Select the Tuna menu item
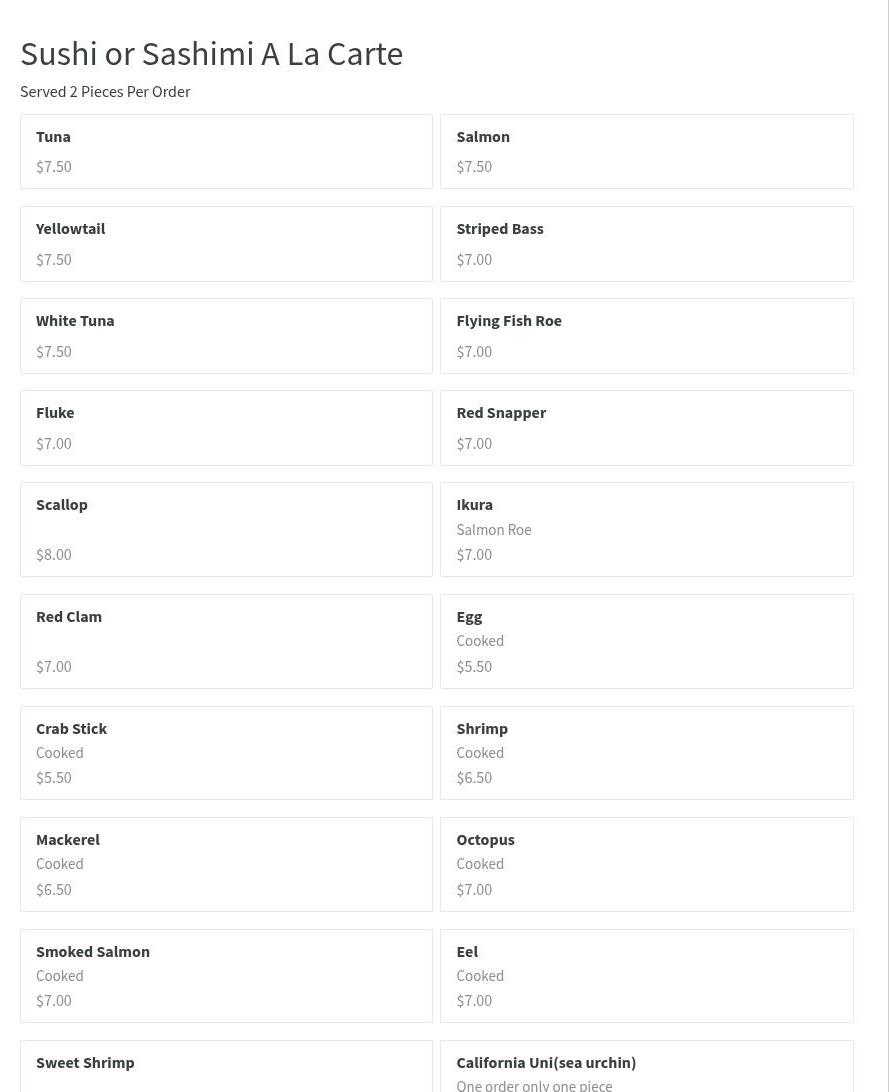The height and width of the screenshot is (1092, 890). click(x=226, y=152)
